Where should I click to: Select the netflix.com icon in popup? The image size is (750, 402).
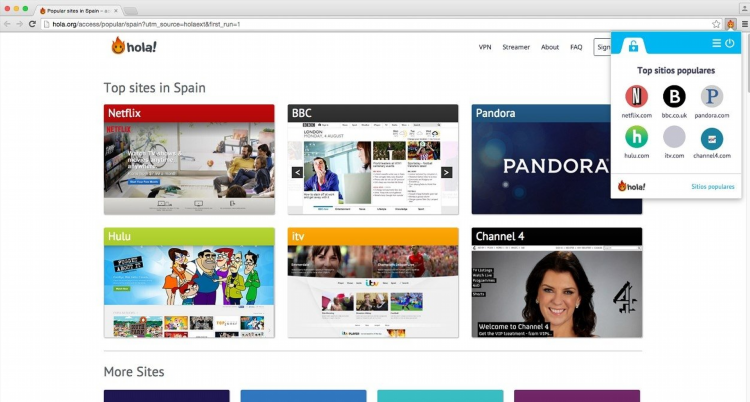coord(636,96)
